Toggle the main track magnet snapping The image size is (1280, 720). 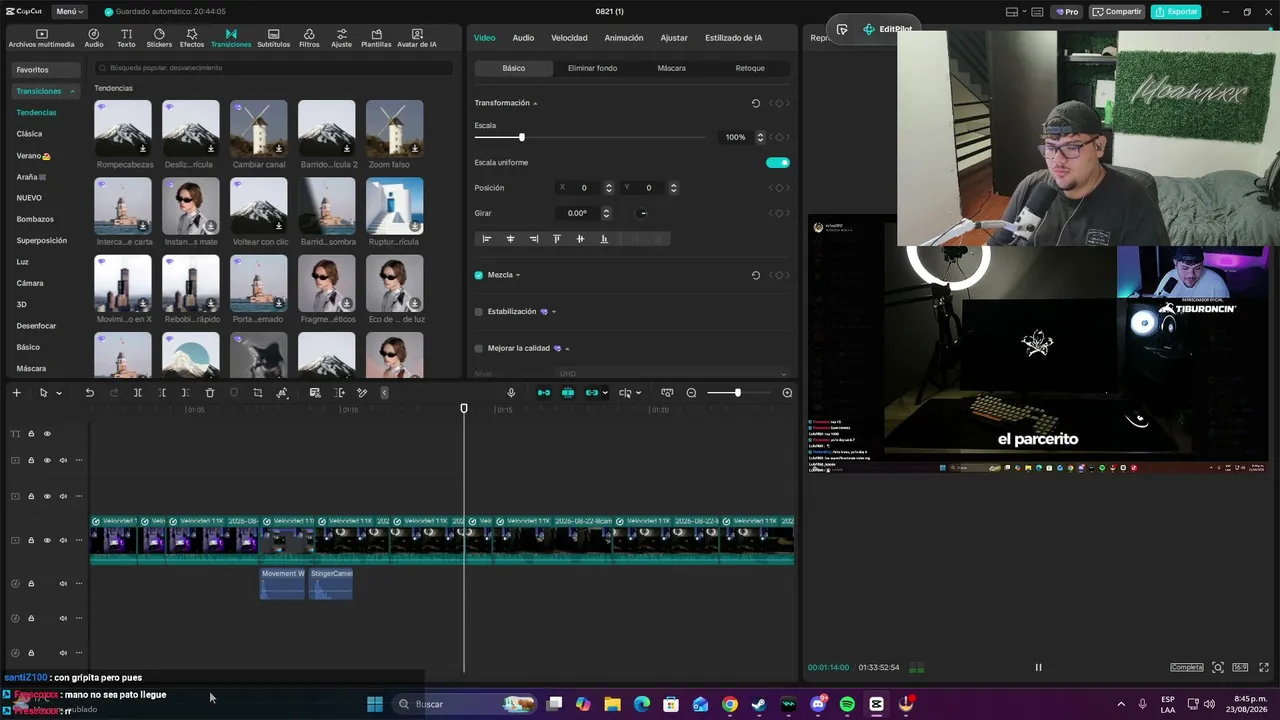click(544, 393)
